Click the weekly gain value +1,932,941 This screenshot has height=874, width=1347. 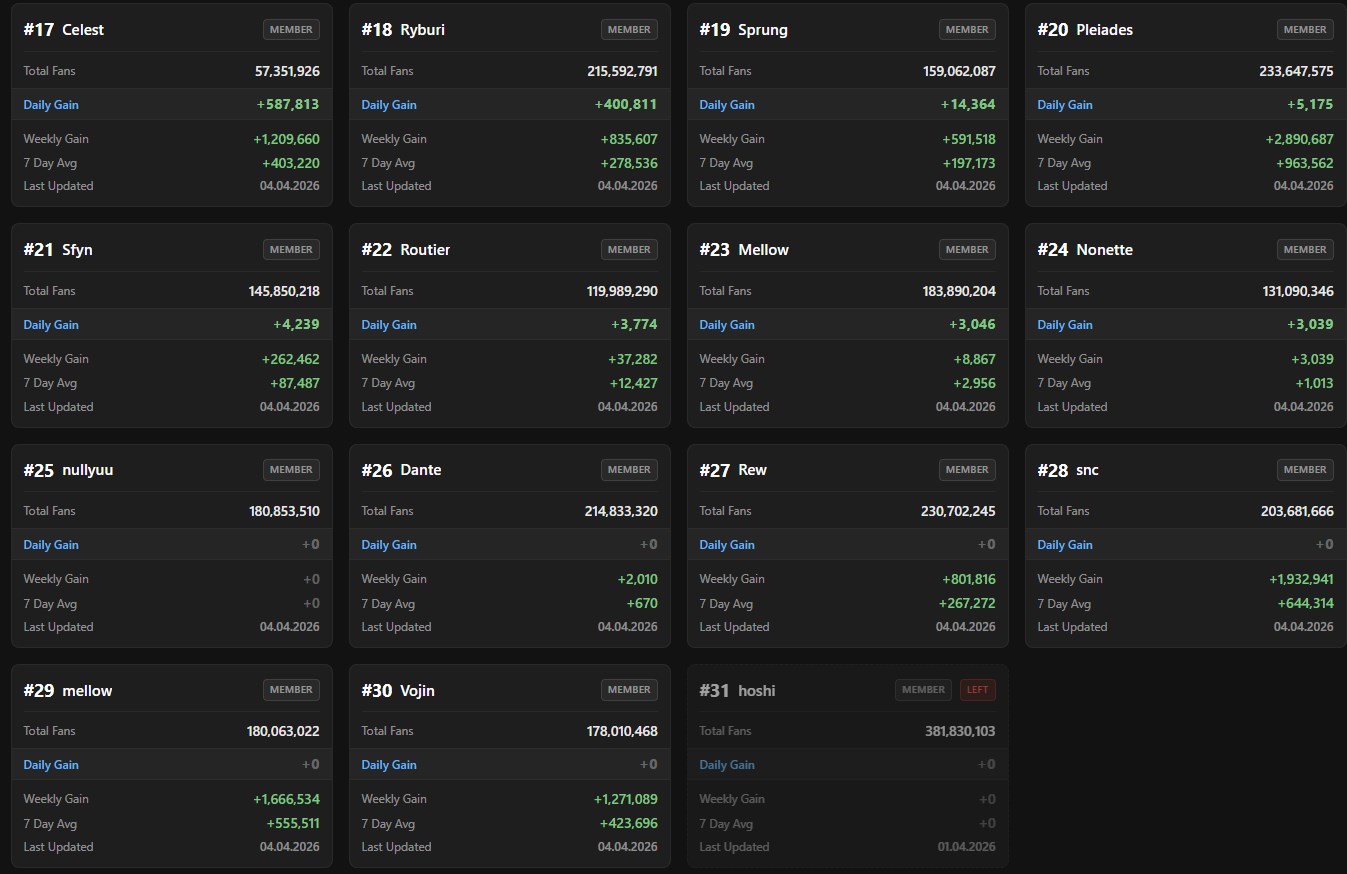click(x=1301, y=579)
